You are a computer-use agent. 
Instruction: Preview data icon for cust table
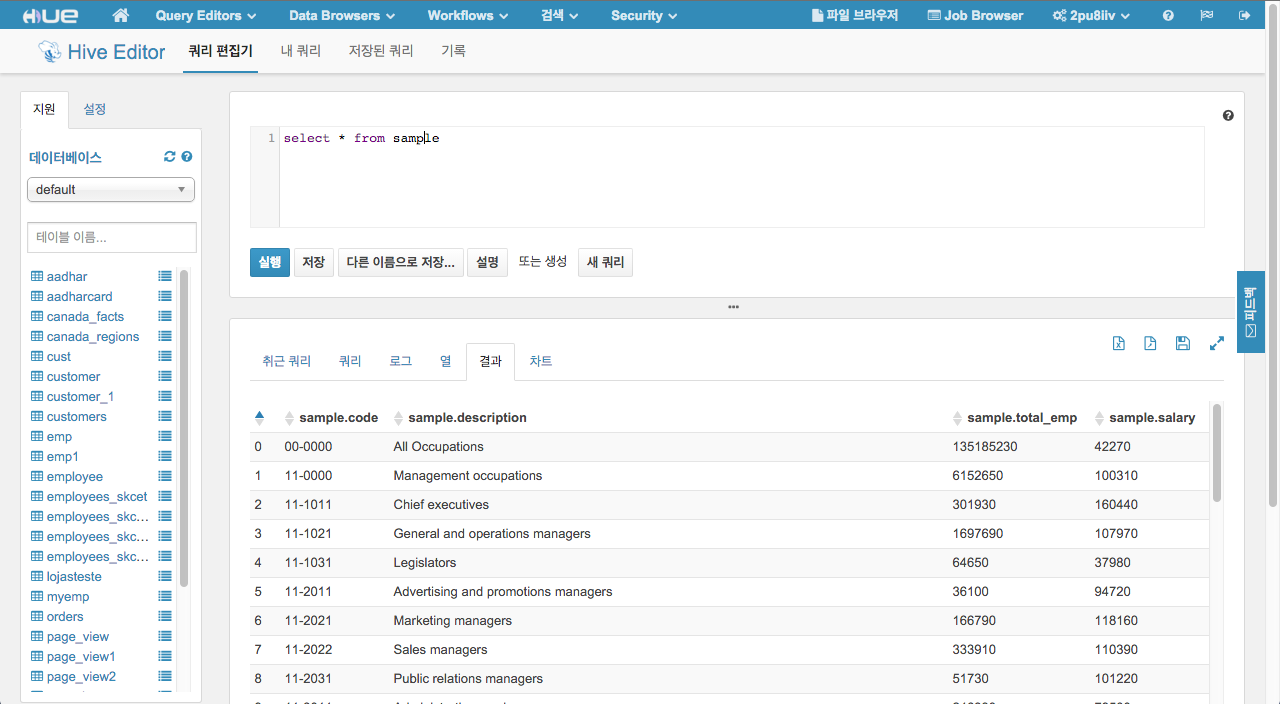tap(165, 356)
